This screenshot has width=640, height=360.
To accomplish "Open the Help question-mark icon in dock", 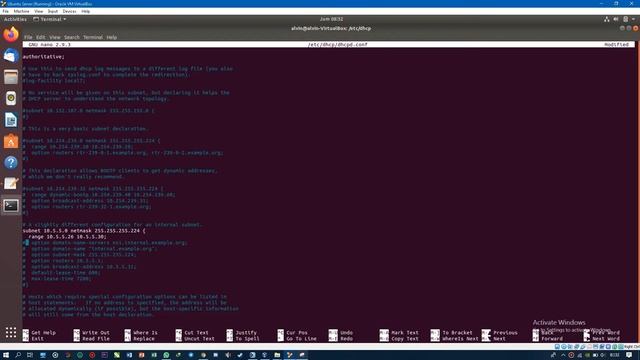I will (x=11, y=162).
